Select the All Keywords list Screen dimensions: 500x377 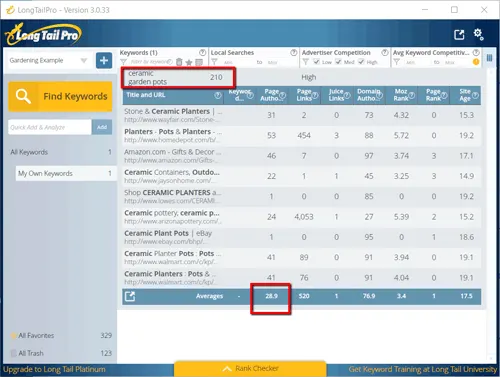click(x=62, y=152)
